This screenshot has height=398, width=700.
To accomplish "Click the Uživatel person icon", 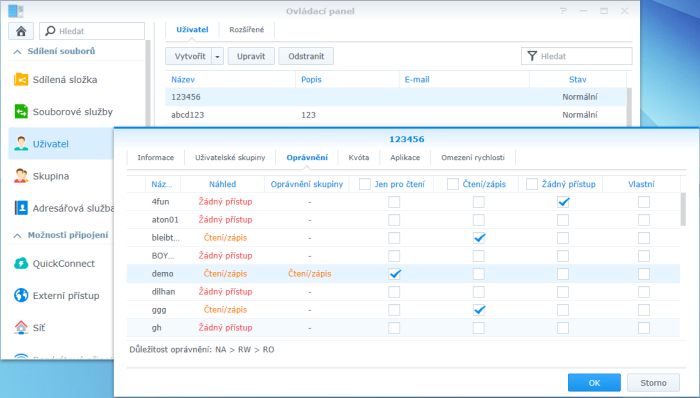I will coord(21,144).
